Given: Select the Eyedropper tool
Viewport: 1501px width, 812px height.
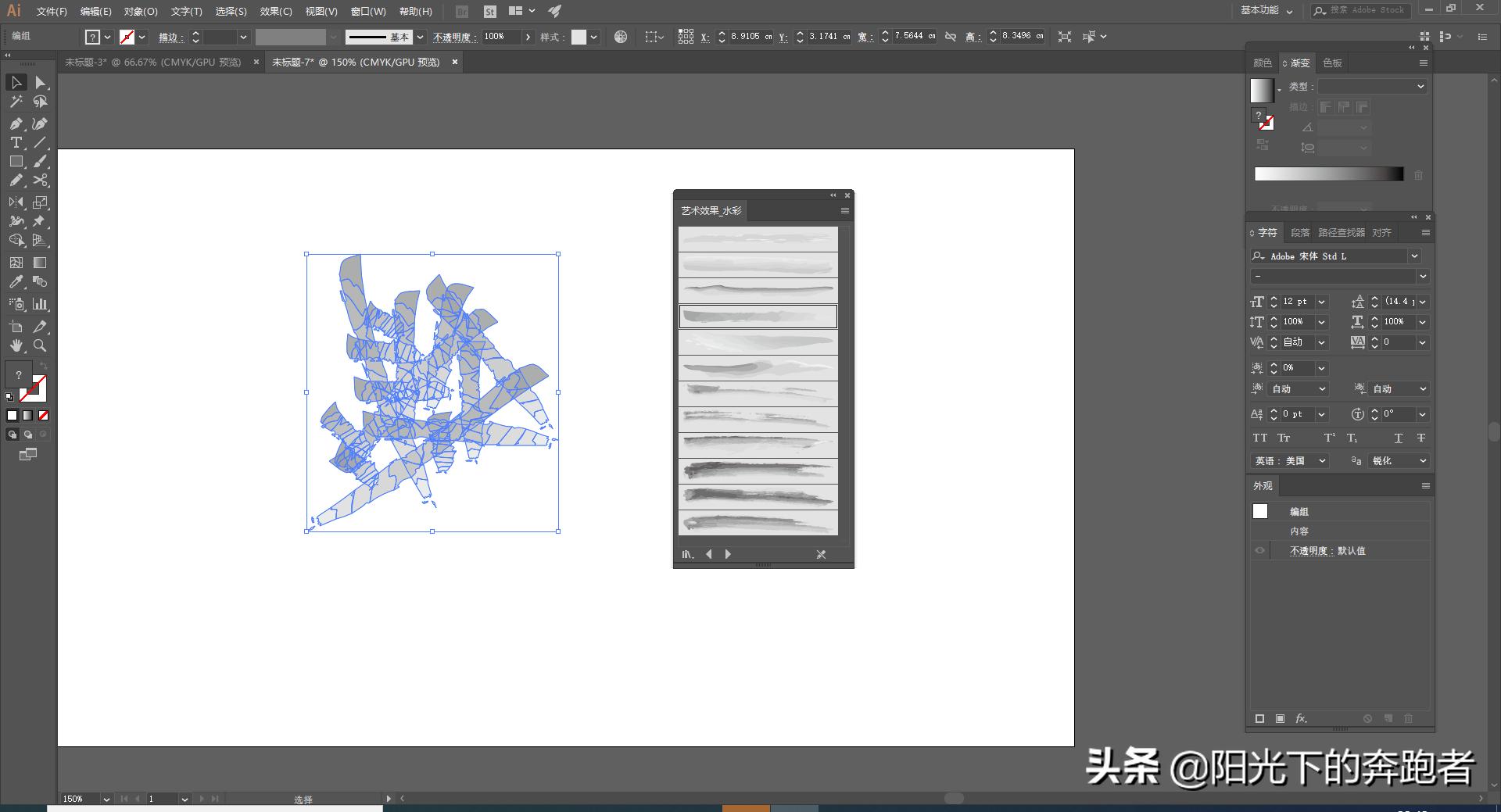Looking at the screenshot, I should point(16,282).
